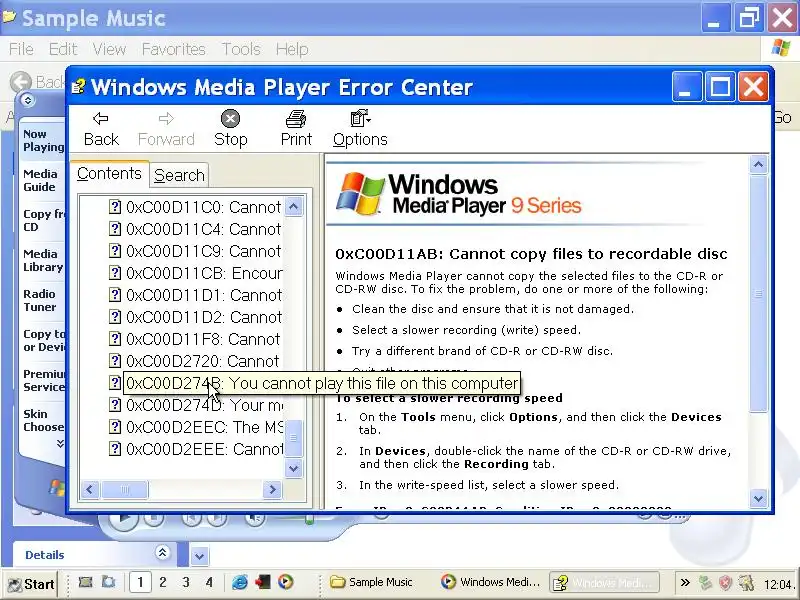
Task: Select Now Playing in Media Player sidebar
Action: [x=43, y=140]
